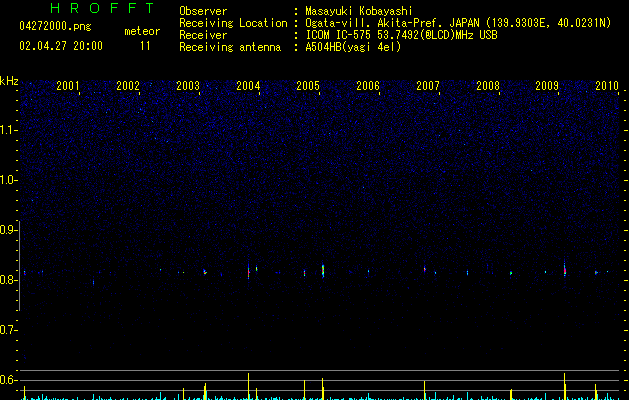Click the red meteor echo near 2009

565,270
